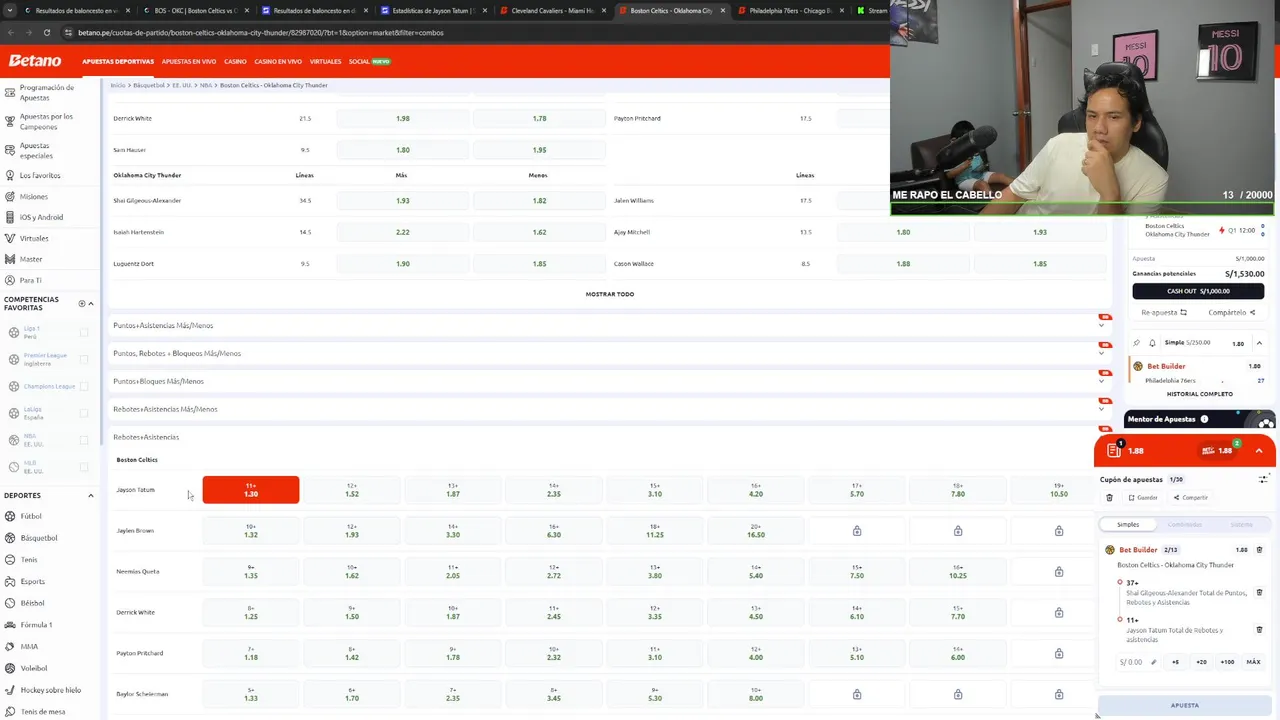
Task: Collapse the Simple S/250.00 bet chevron
Action: point(1259,343)
